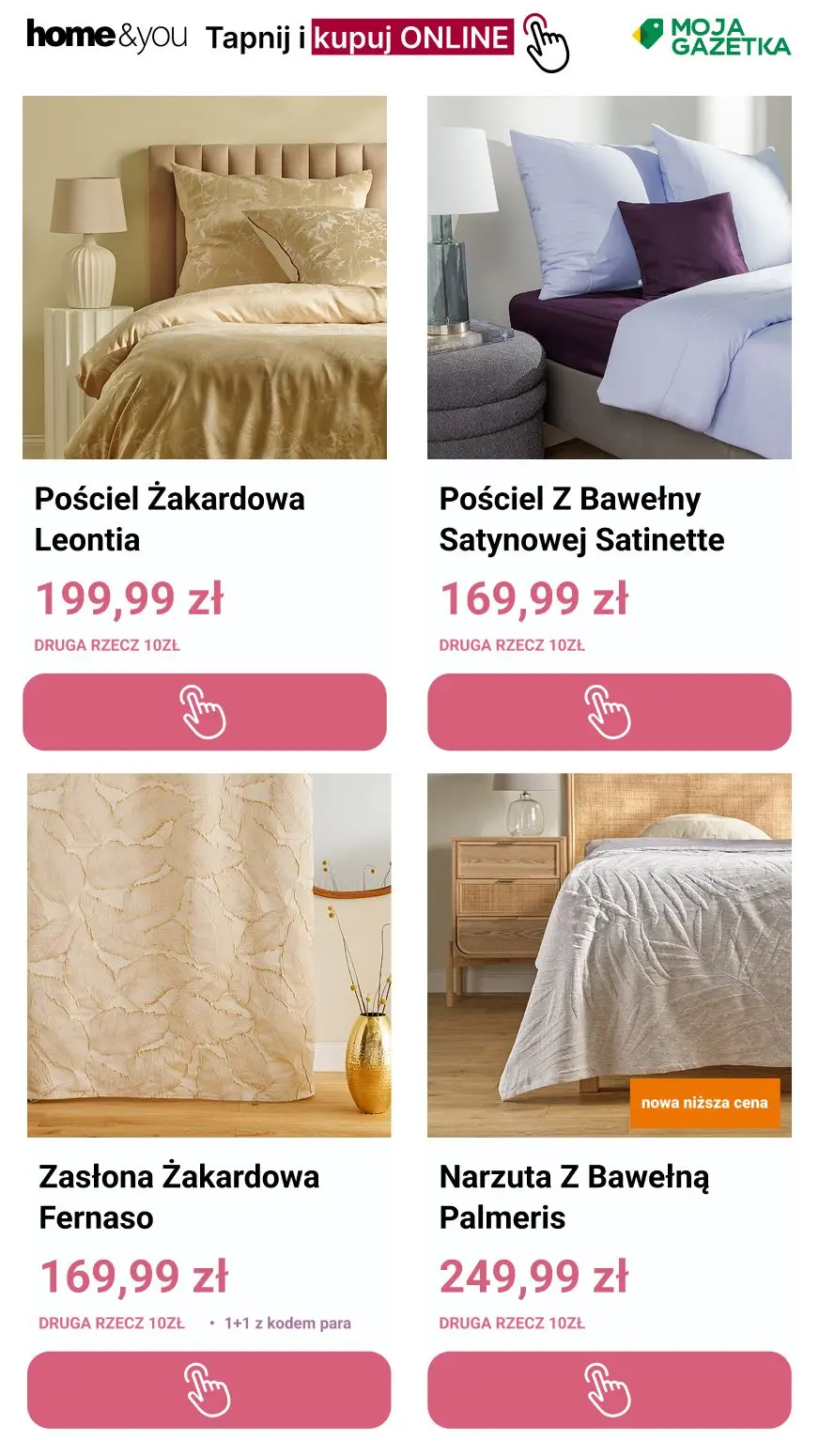
Task: Open the Moja Gazetka logo
Action: pyautogui.click(x=711, y=37)
